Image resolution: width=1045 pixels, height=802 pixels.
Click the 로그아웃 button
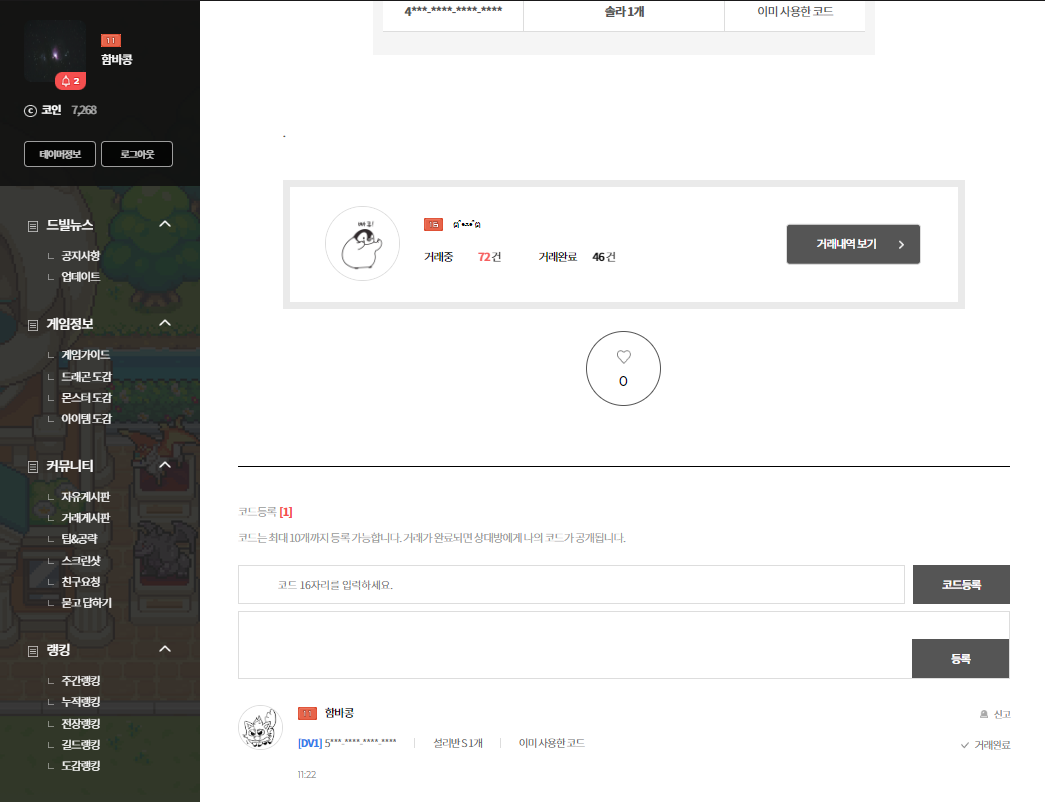137,154
